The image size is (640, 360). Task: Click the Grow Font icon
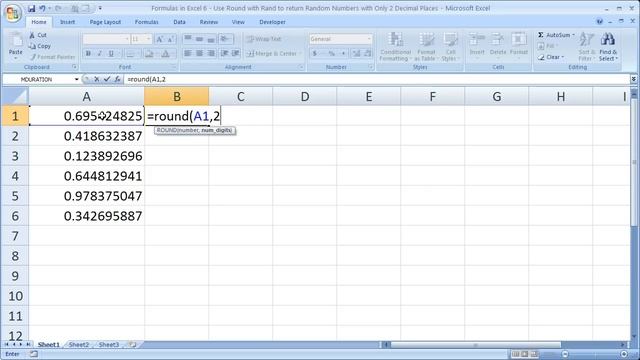click(160, 39)
